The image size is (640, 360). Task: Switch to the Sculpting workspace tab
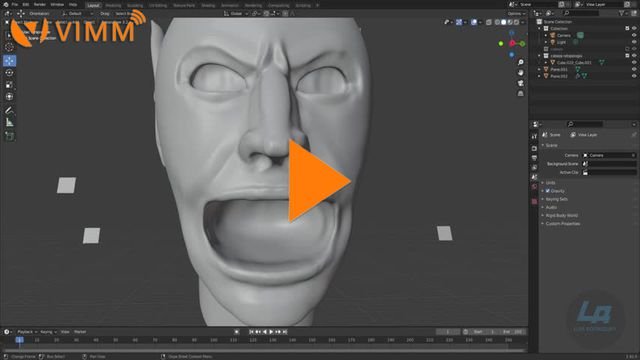coord(135,5)
